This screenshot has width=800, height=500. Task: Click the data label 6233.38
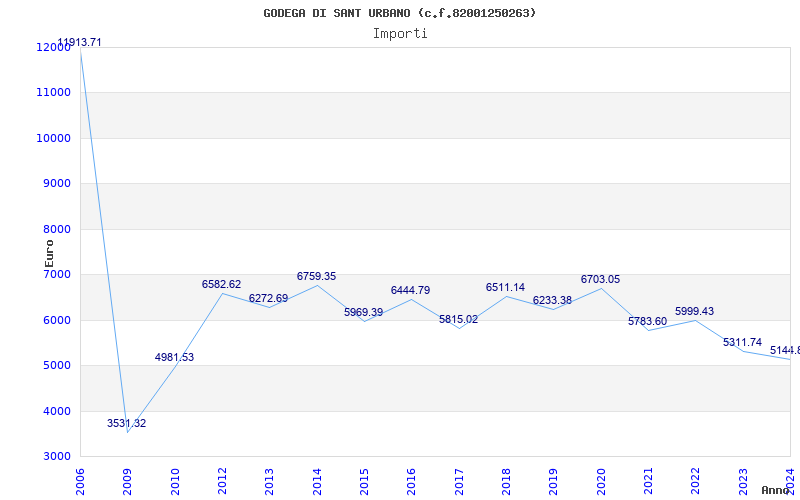point(552,300)
